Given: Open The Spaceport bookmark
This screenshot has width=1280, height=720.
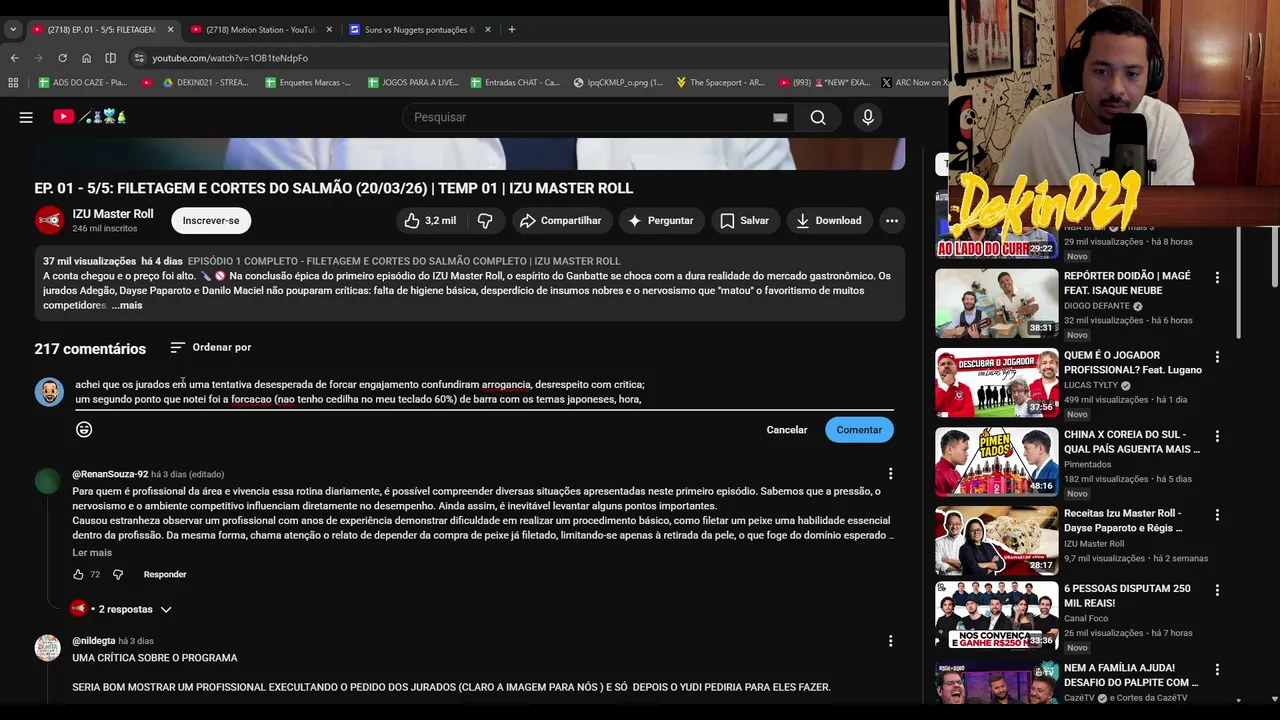Looking at the screenshot, I should coord(720,82).
